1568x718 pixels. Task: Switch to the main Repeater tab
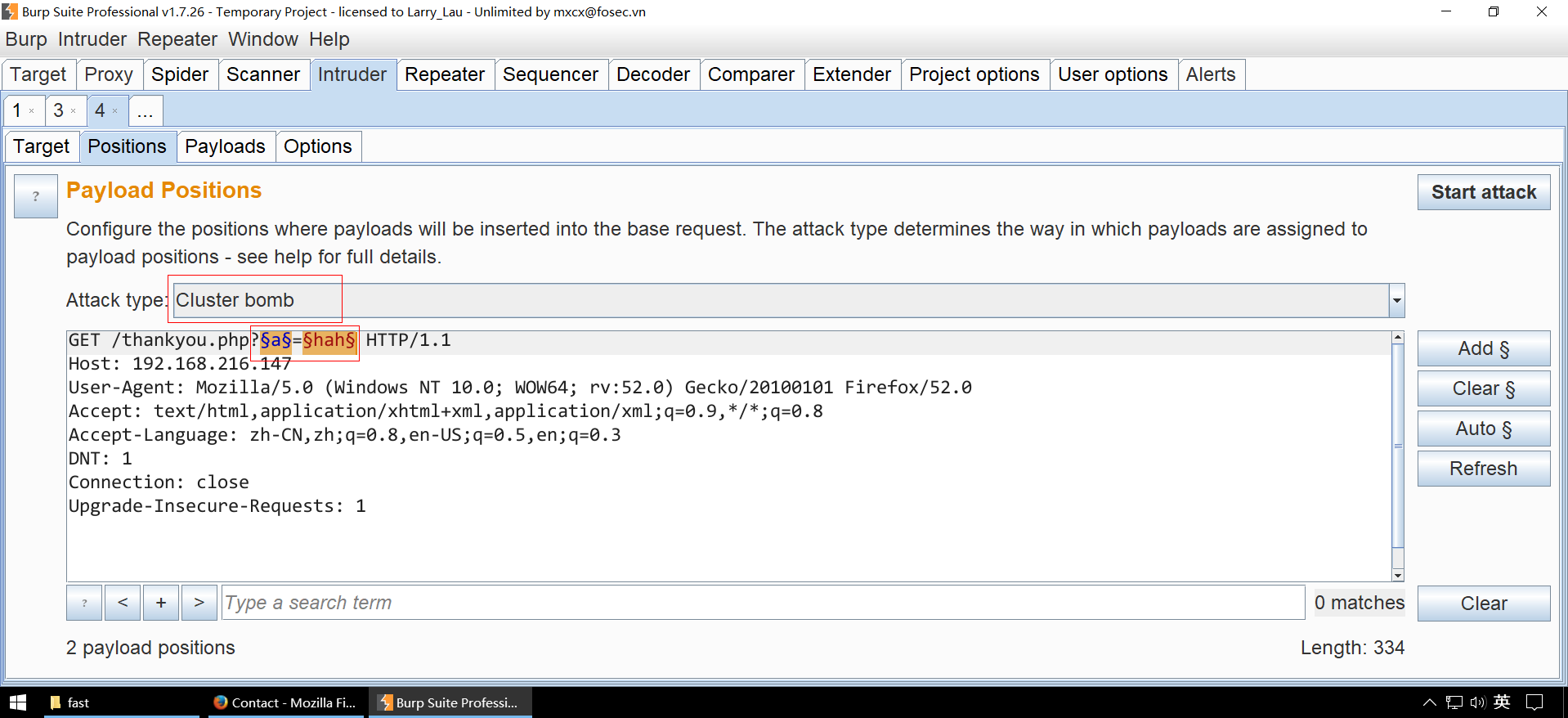(445, 74)
